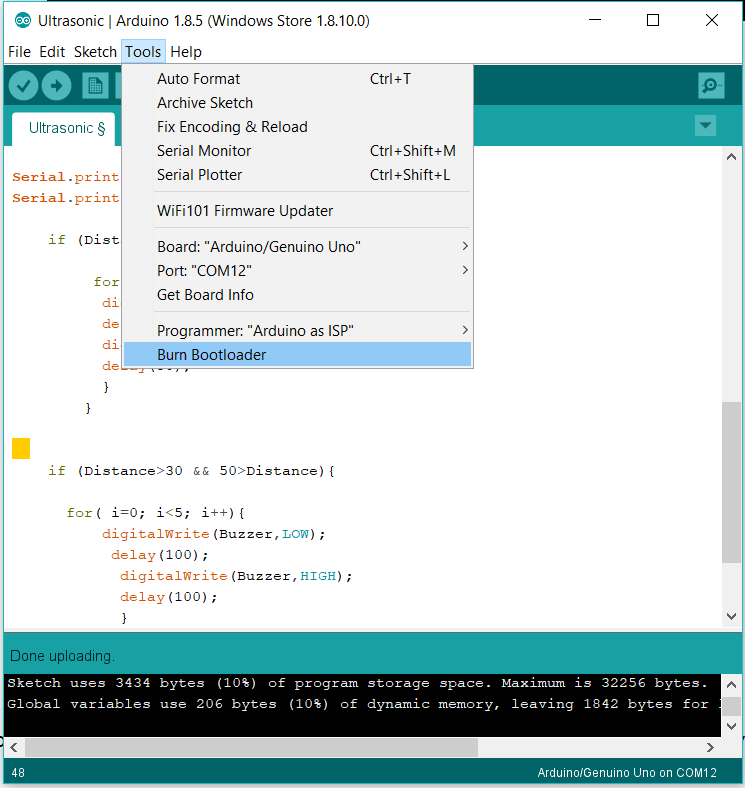Select Get Board Info

297,295
